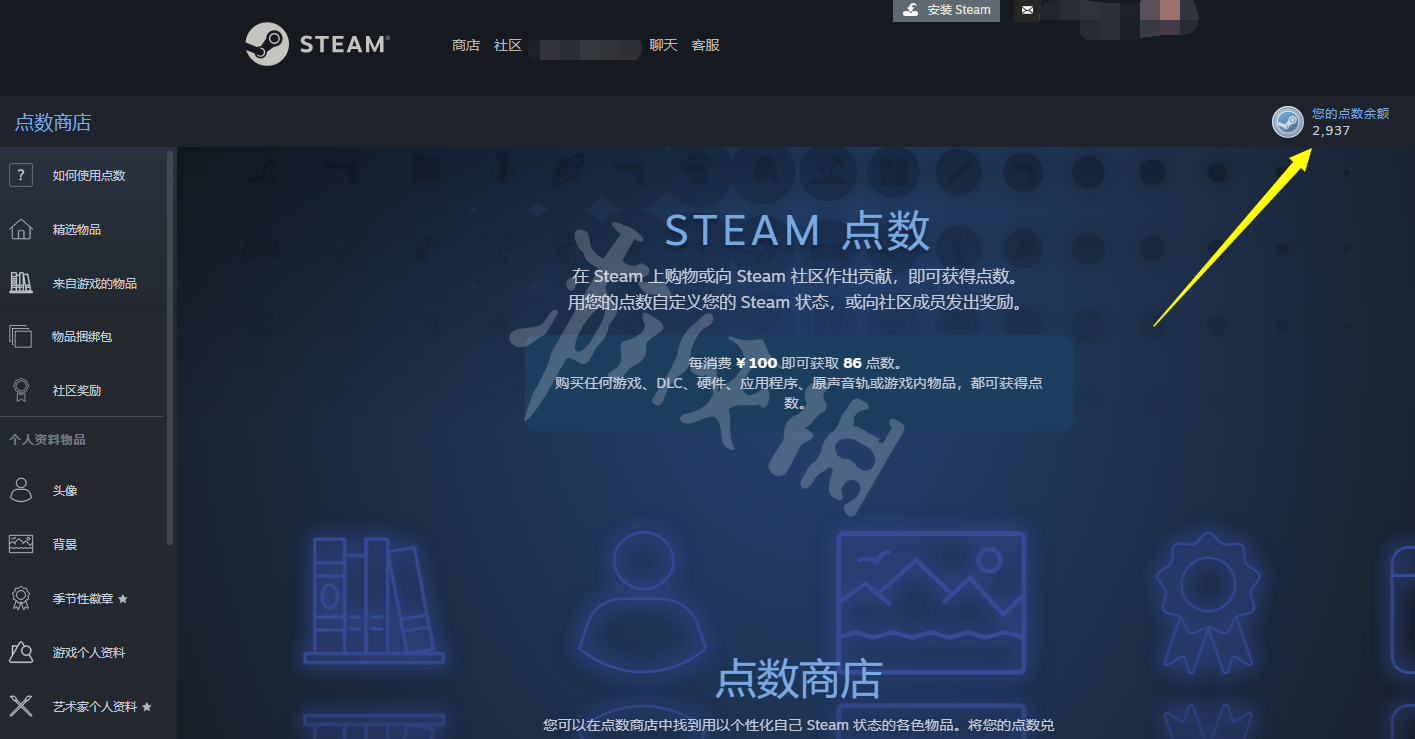Image resolution: width=1415 pixels, height=739 pixels.
Task: Click the install Steam download icon
Action: pyautogui.click(x=910, y=10)
